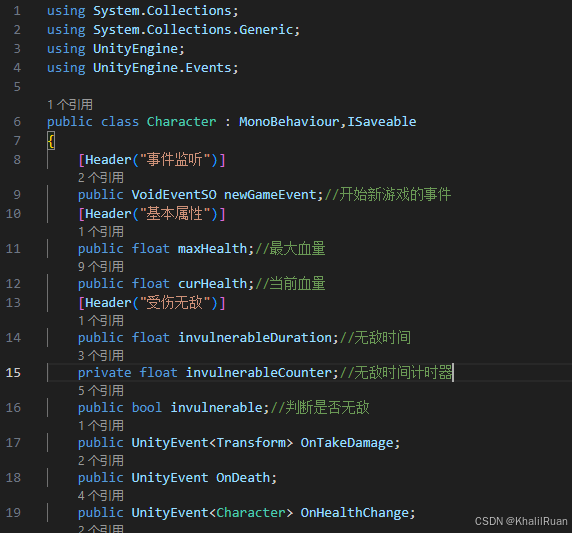Click comment '//无敌时间计时器'
The height and width of the screenshot is (533, 572).
coord(396,372)
